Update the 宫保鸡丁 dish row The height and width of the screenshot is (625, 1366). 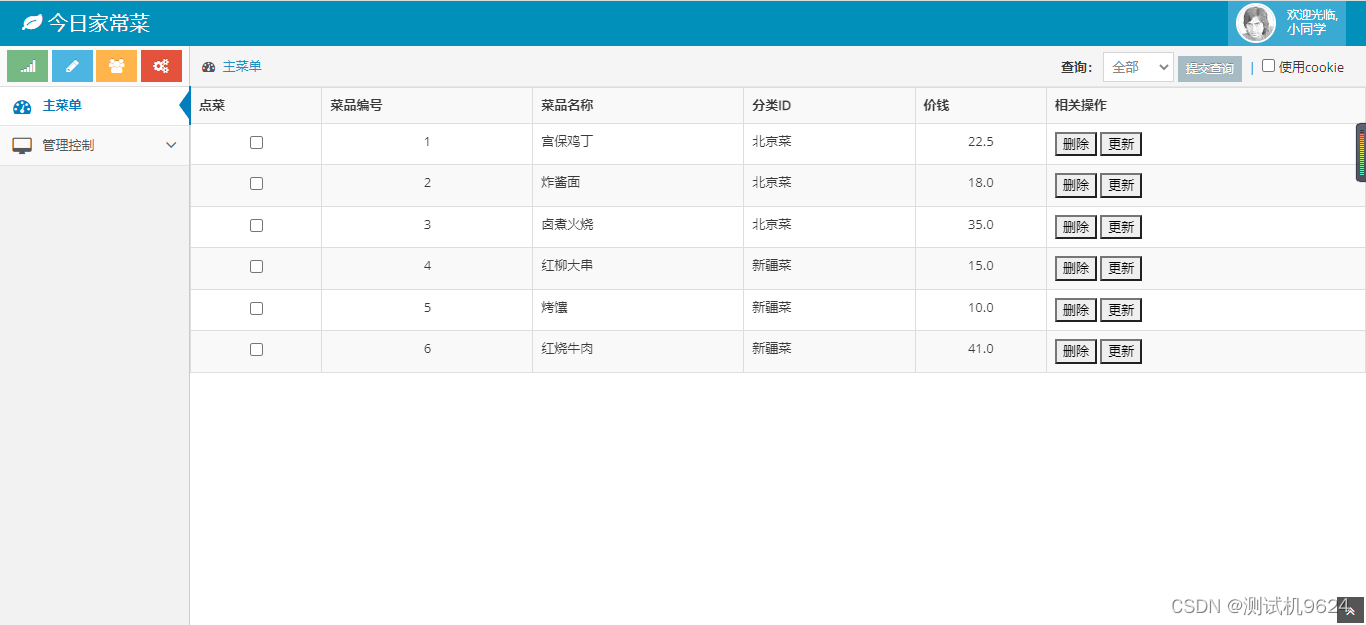click(x=1121, y=144)
